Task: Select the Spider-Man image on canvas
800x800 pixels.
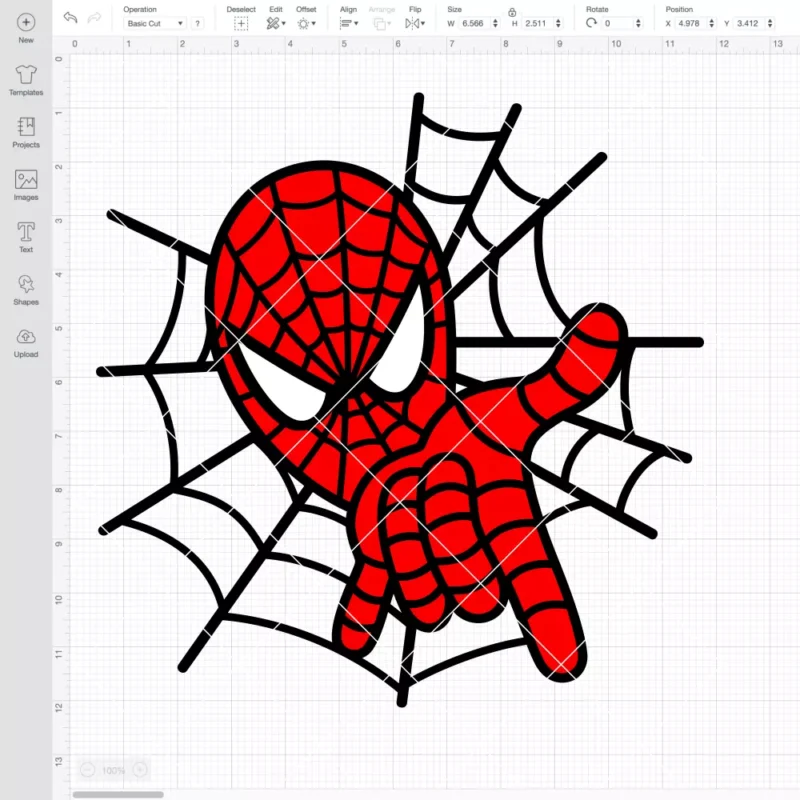Action: pos(401,399)
